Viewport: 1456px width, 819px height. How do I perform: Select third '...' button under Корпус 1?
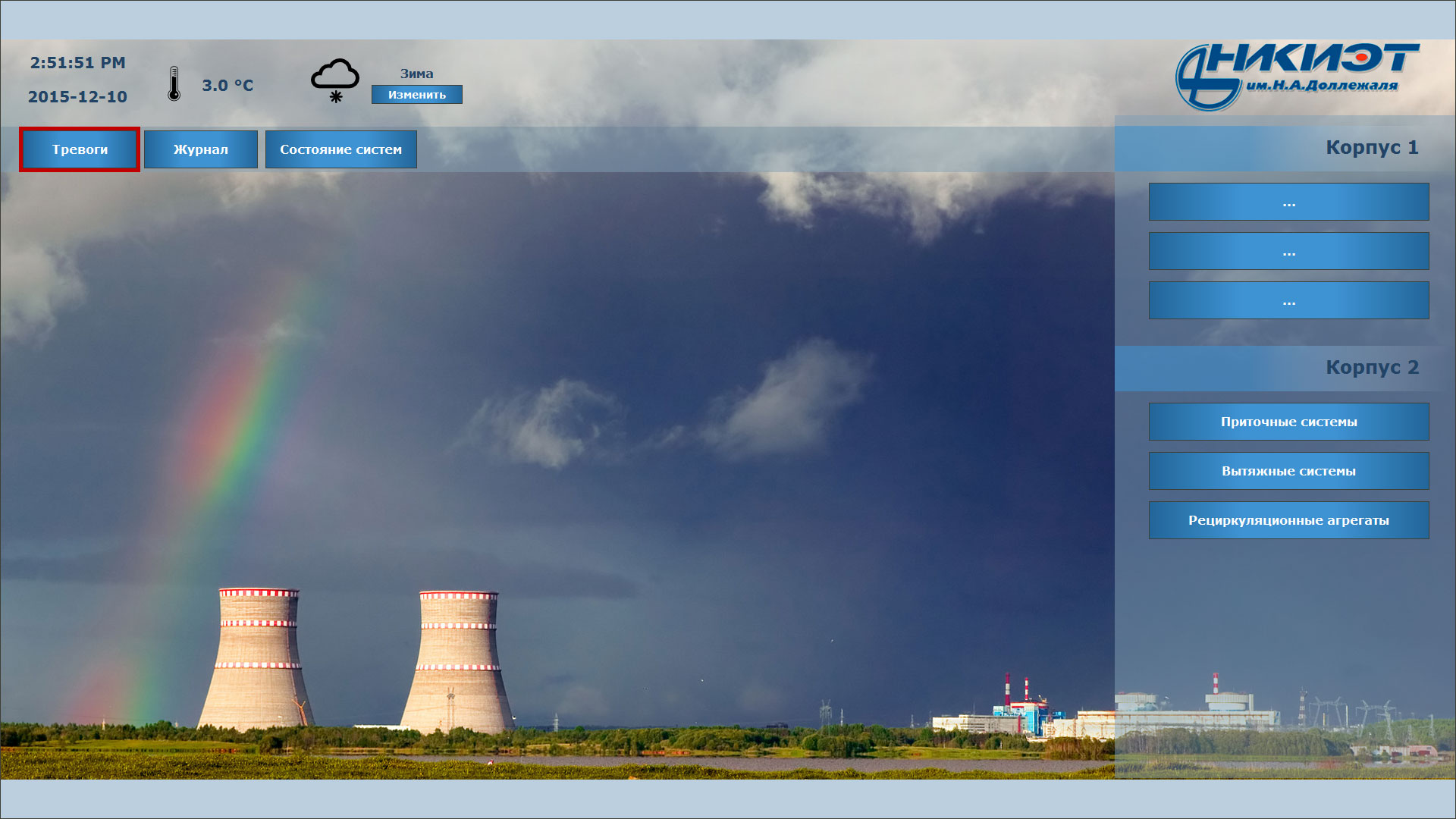point(1289,300)
